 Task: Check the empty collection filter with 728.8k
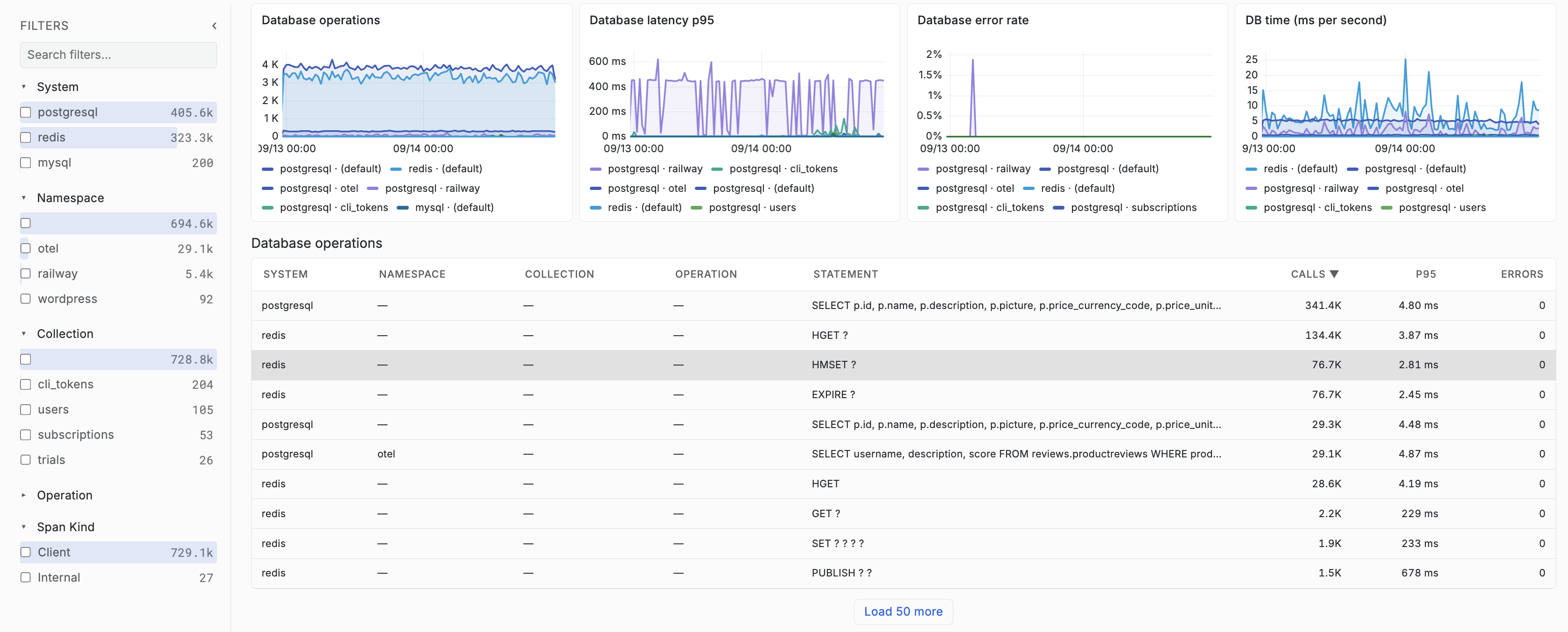pyautogui.click(x=26, y=359)
